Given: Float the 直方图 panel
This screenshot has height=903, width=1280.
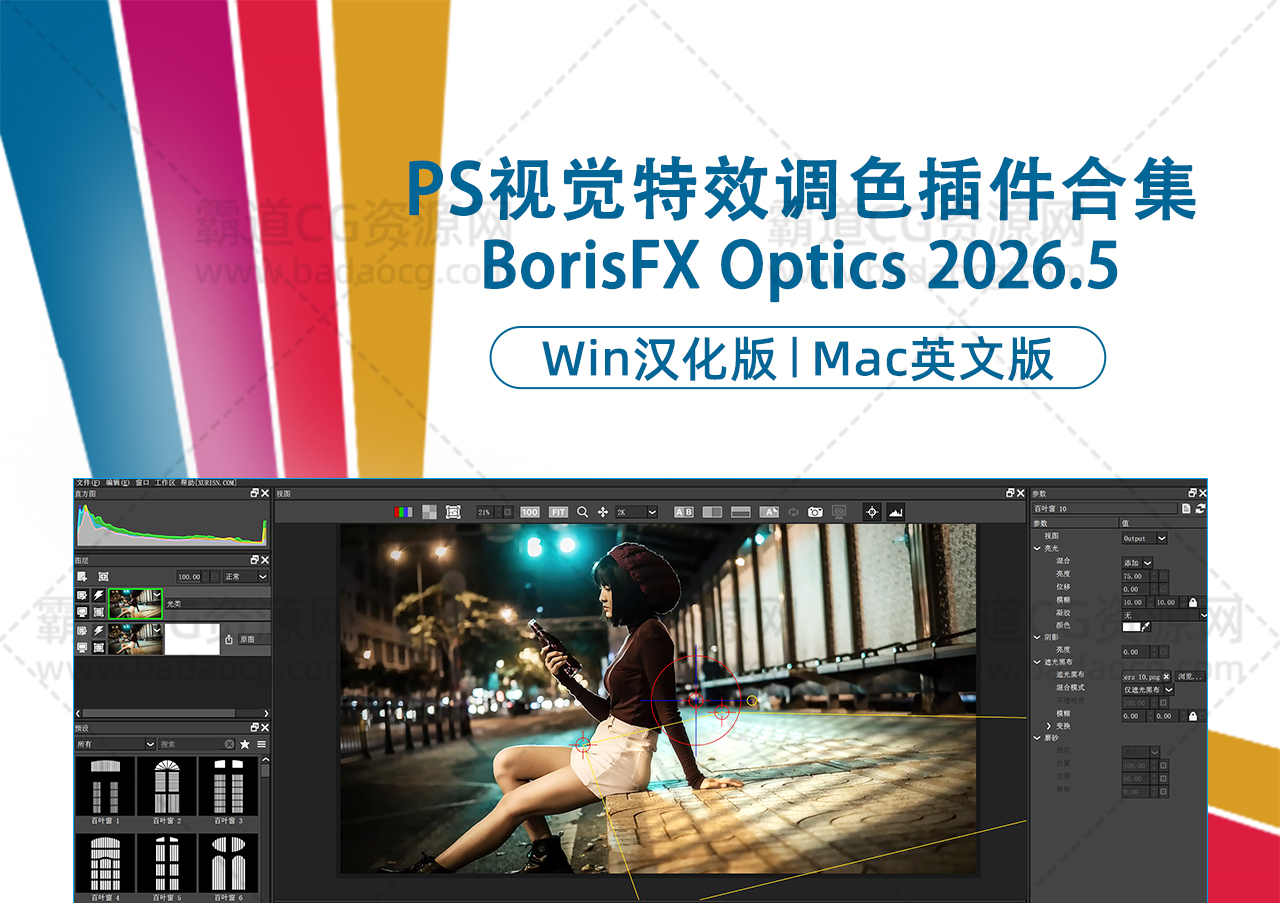Looking at the screenshot, I should (x=255, y=493).
